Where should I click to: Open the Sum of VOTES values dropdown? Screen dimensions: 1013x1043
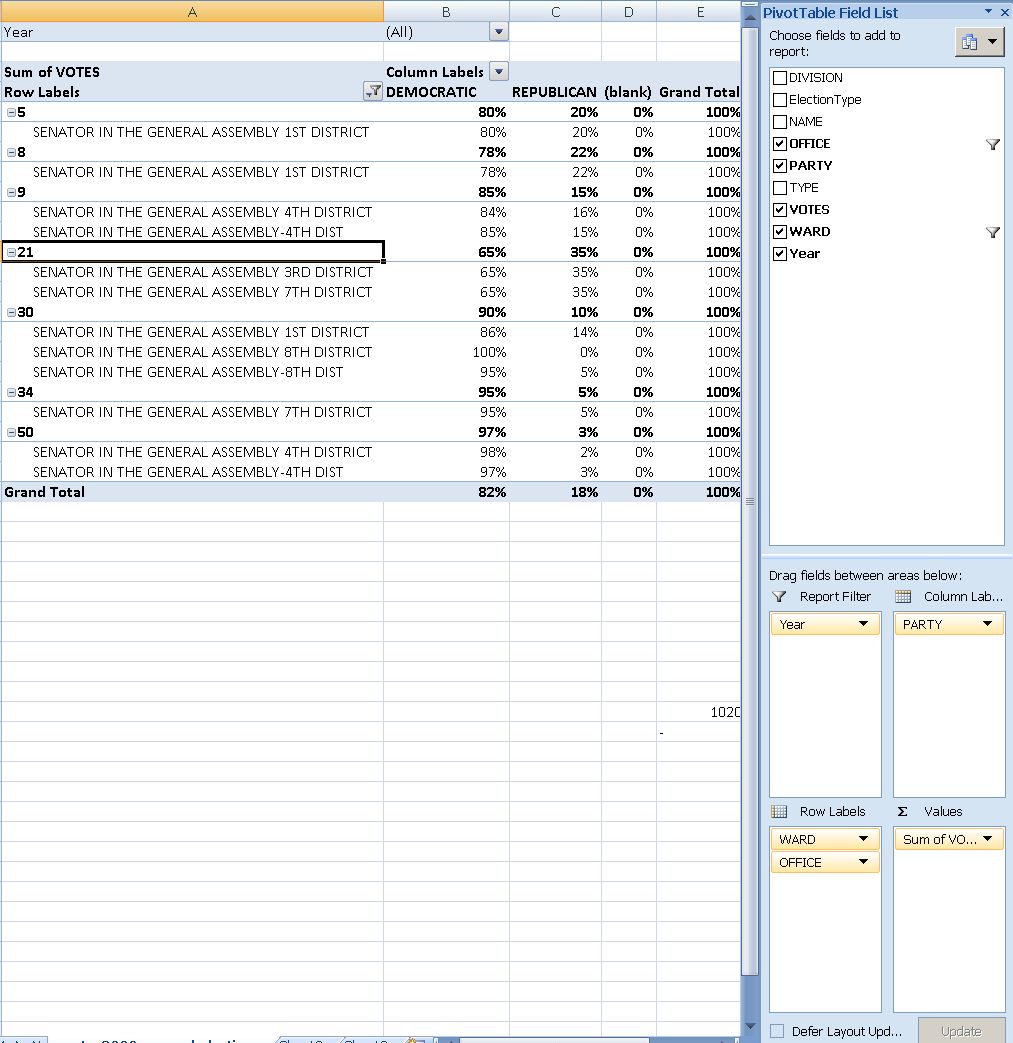click(986, 839)
